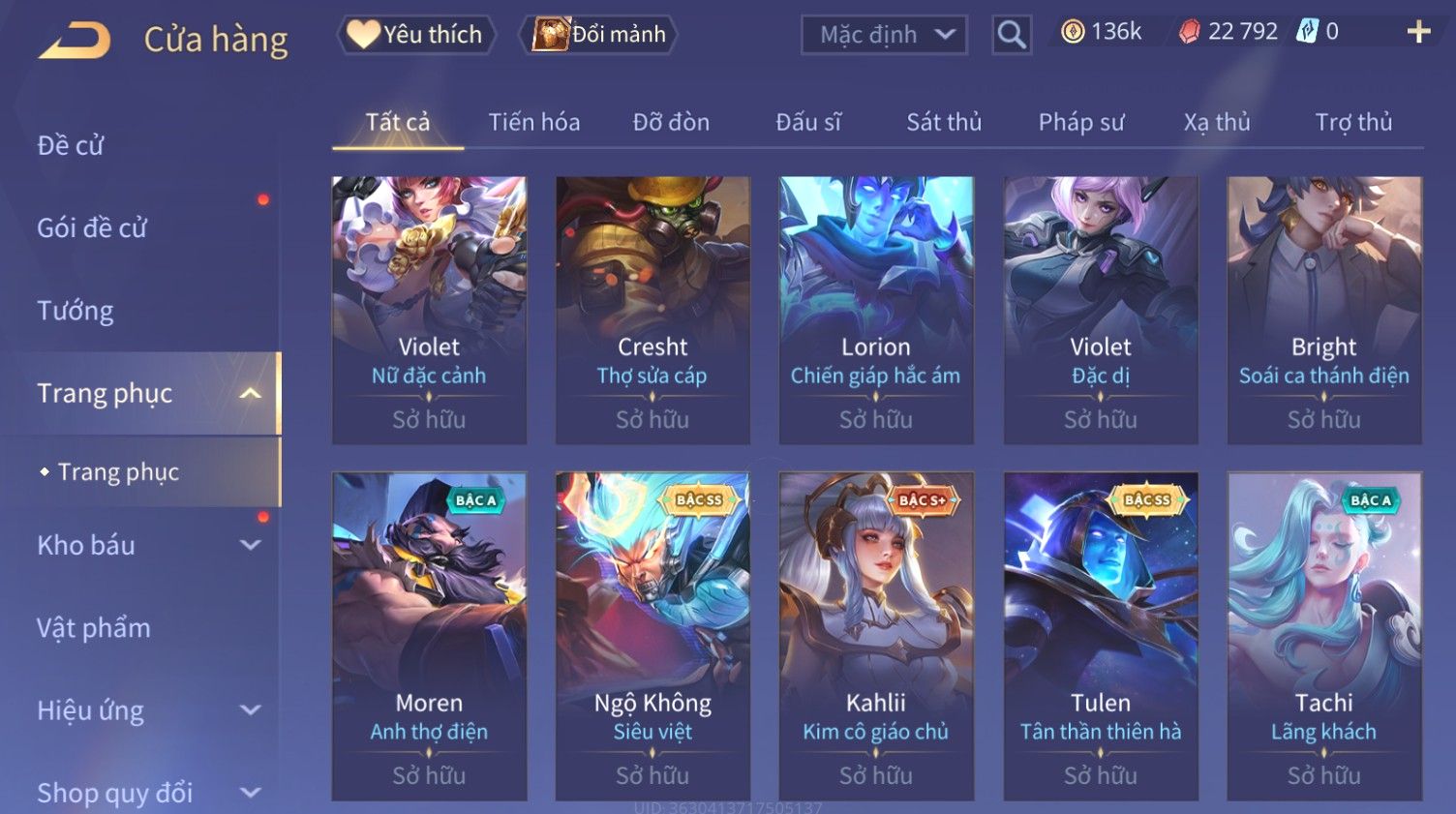Image resolution: width=1456 pixels, height=814 pixels.
Task: Tap the blue voucher ticket icon
Action: [x=1307, y=32]
